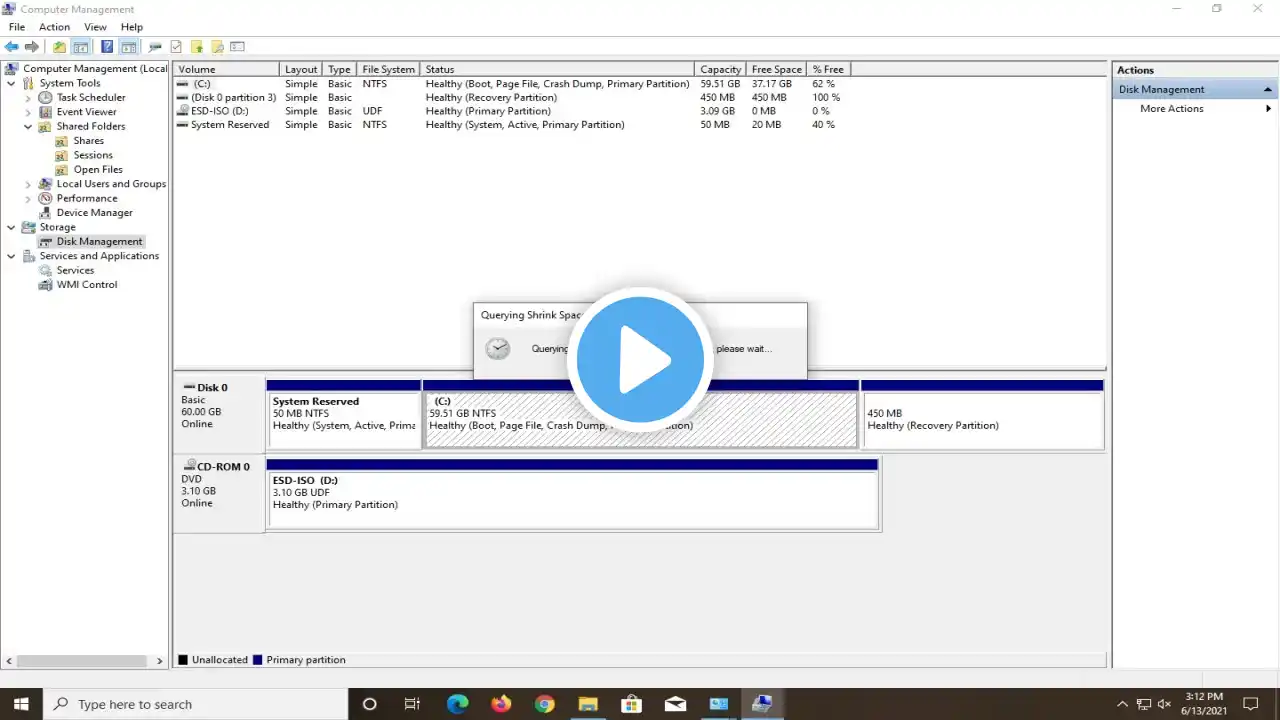Viewport: 1280px width, 720px height.
Task: Expand the Task Scheduler node
Action: 28,98
